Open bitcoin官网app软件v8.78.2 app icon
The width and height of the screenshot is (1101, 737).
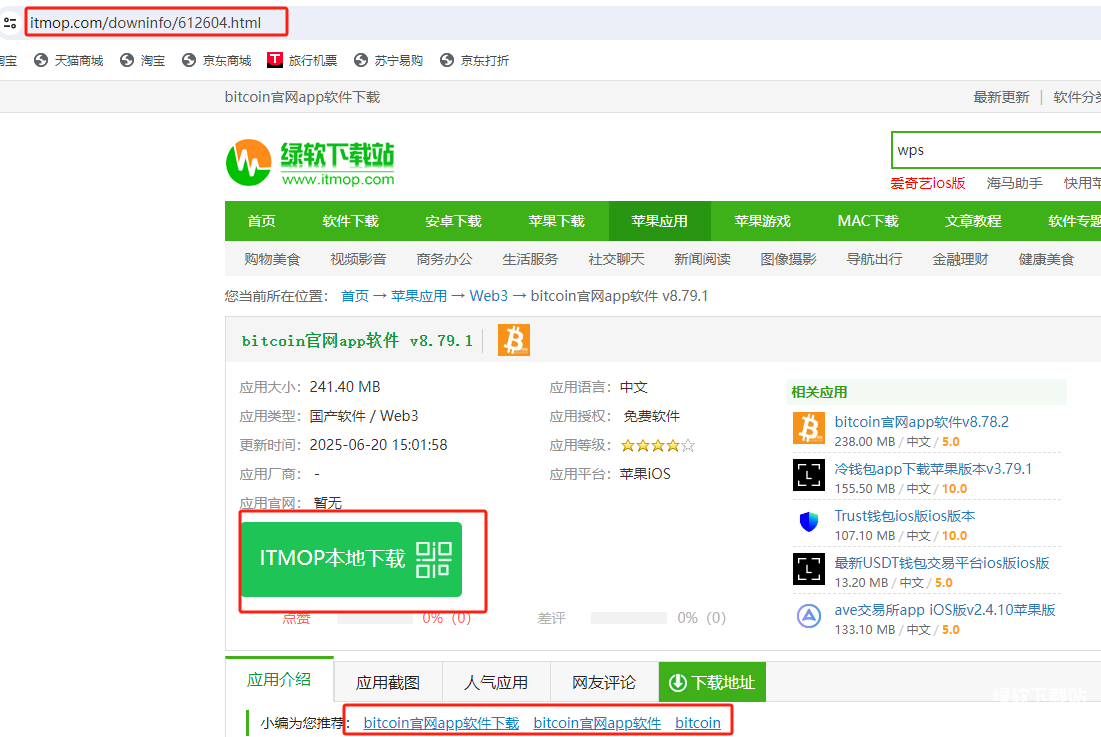(x=809, y=428)
